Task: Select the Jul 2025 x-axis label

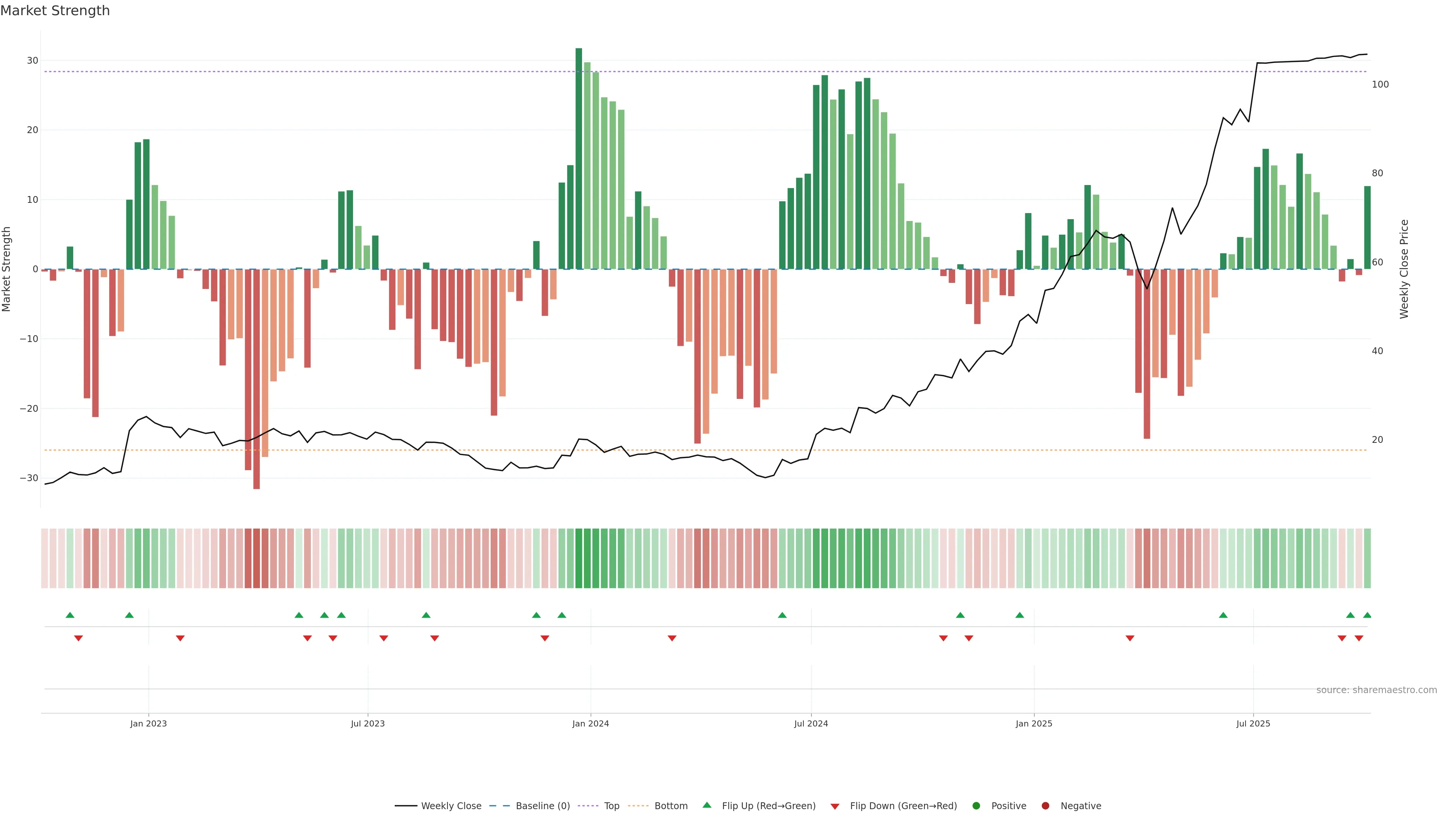Action: [x=1252, y=723]
